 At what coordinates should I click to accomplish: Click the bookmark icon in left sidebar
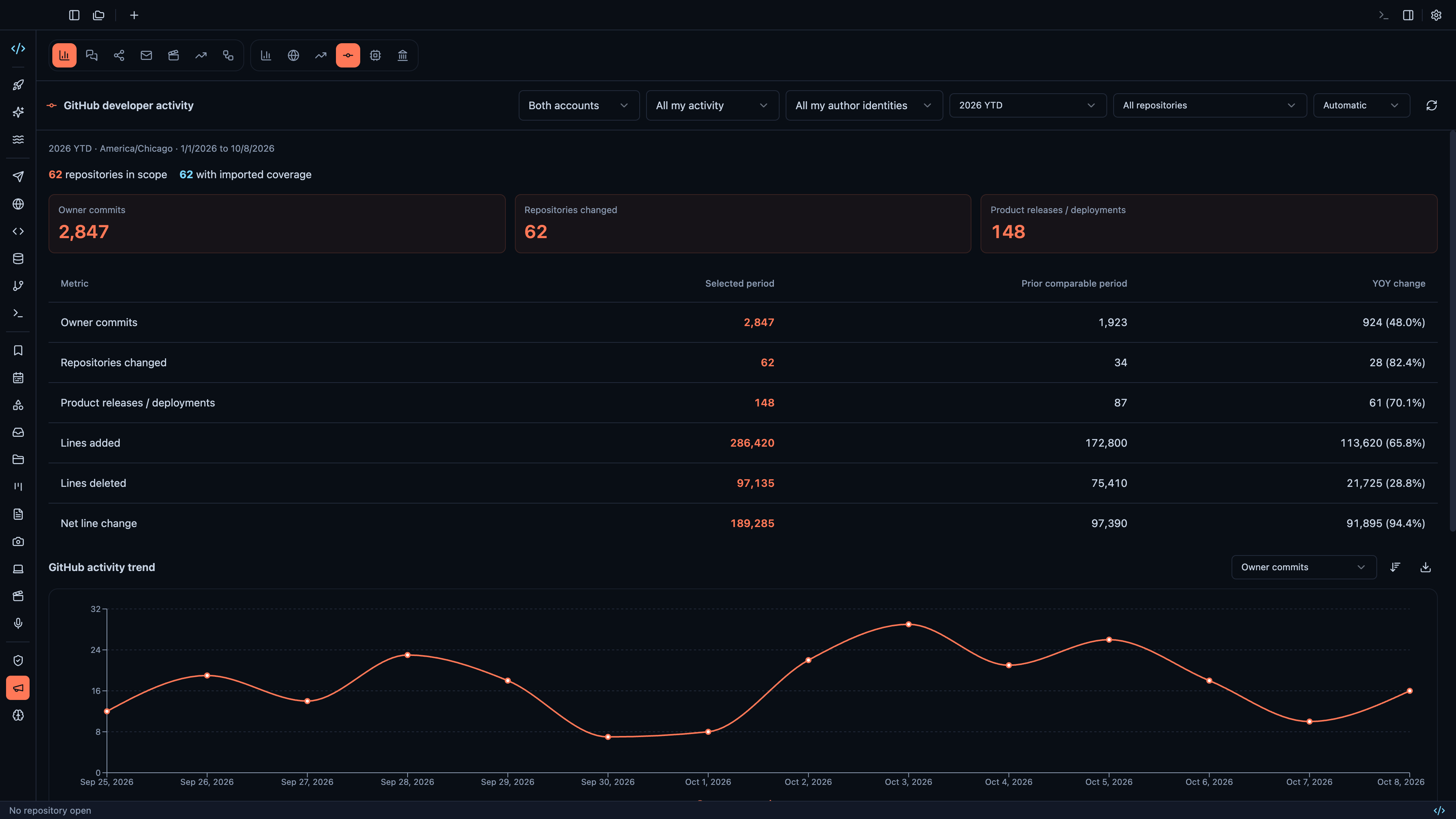coord(18,350)
